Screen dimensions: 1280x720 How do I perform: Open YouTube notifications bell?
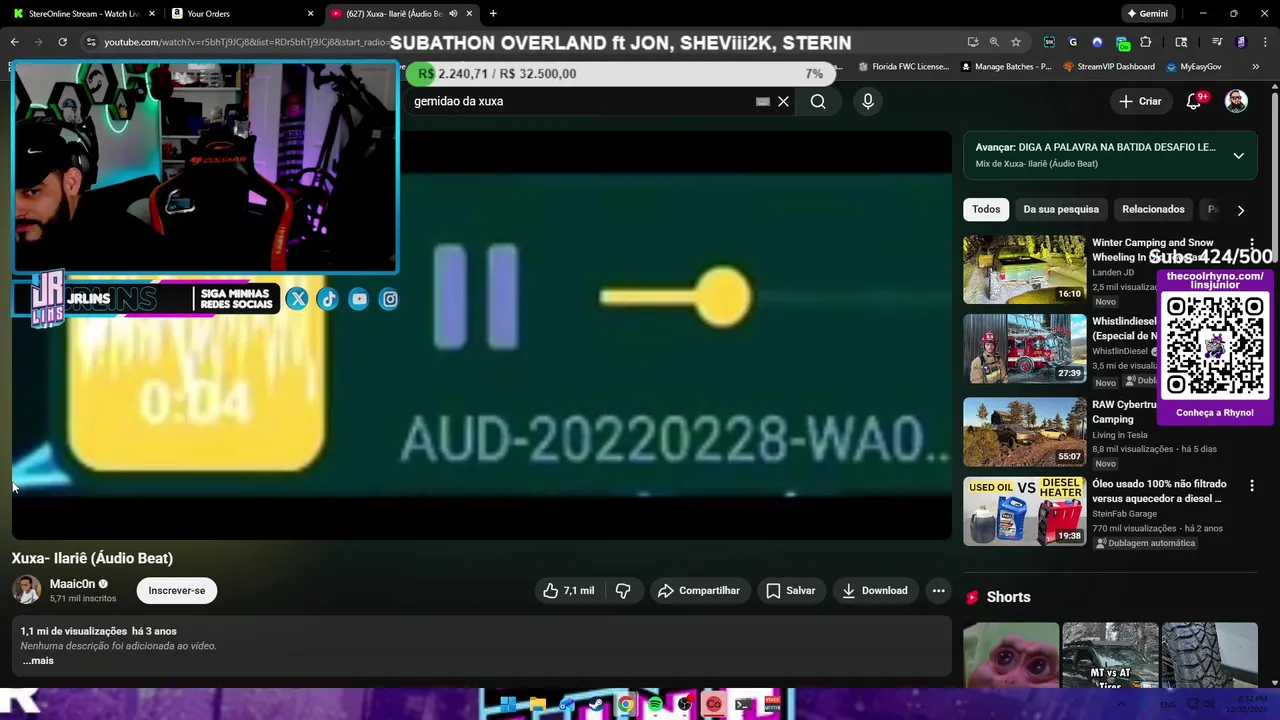(x=1194, y=101)
